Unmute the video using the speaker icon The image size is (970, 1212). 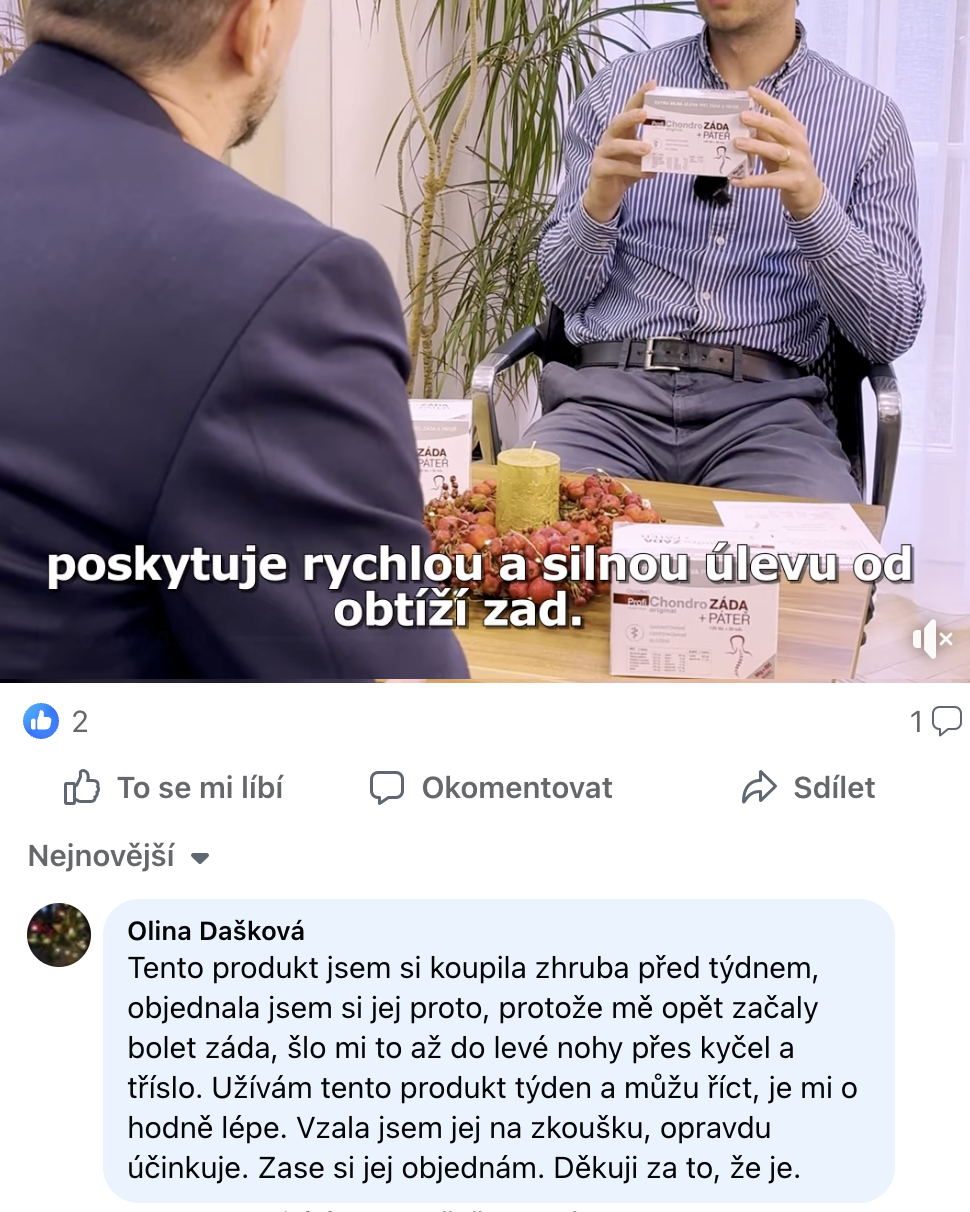point(932,638)
